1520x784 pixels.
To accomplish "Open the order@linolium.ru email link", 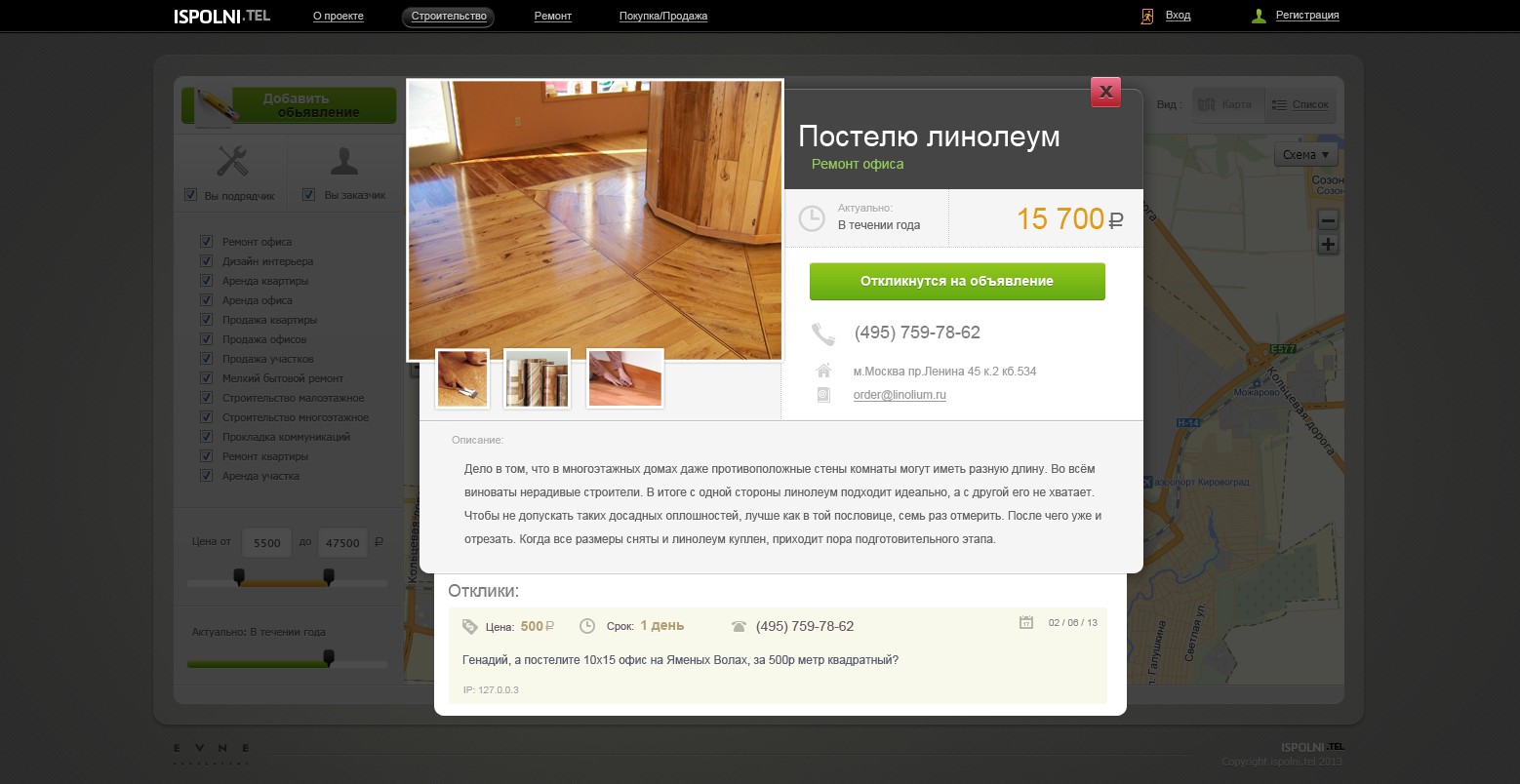I will [x=900, y=395].
